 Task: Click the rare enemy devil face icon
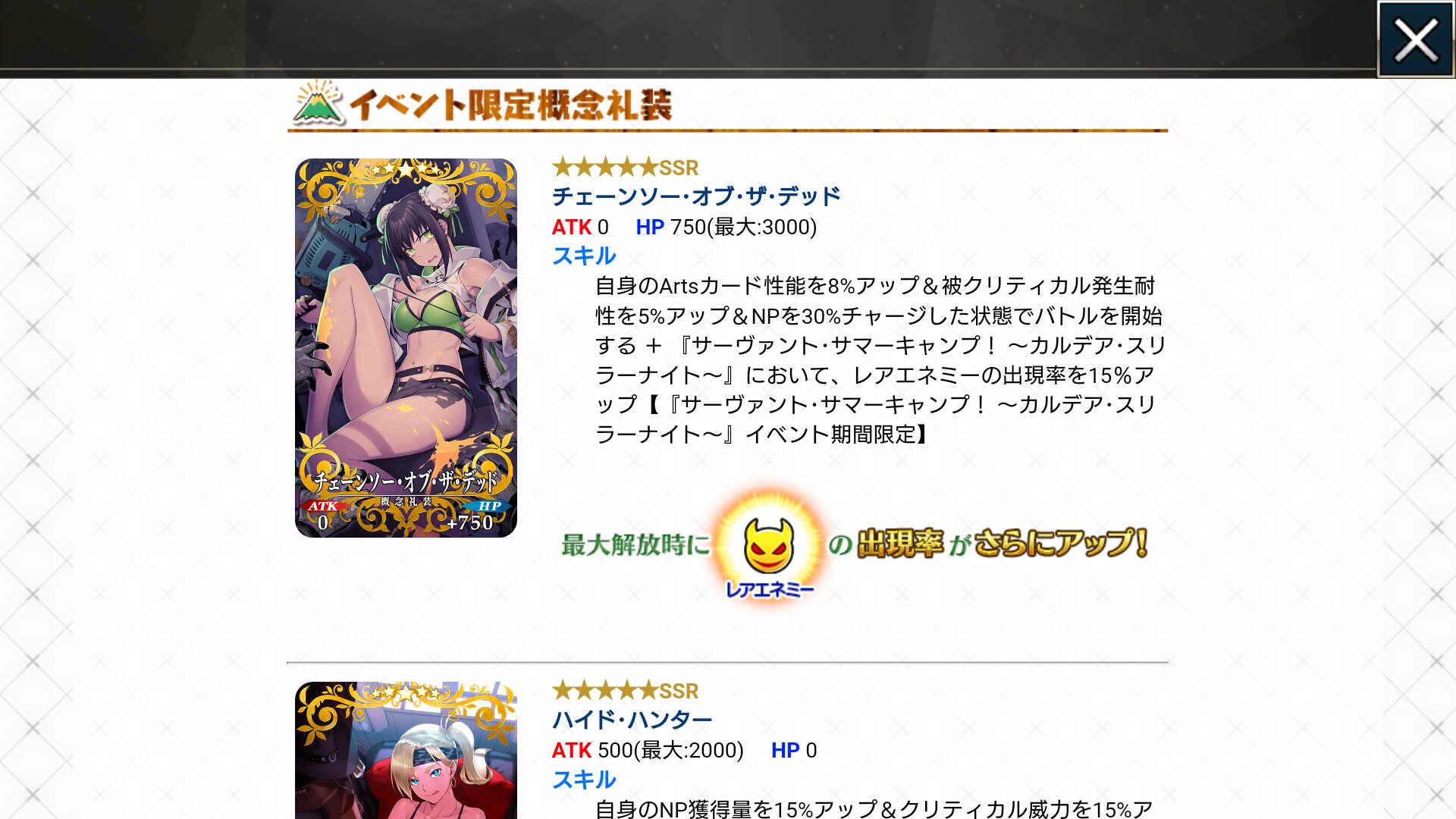pos(769,544)
